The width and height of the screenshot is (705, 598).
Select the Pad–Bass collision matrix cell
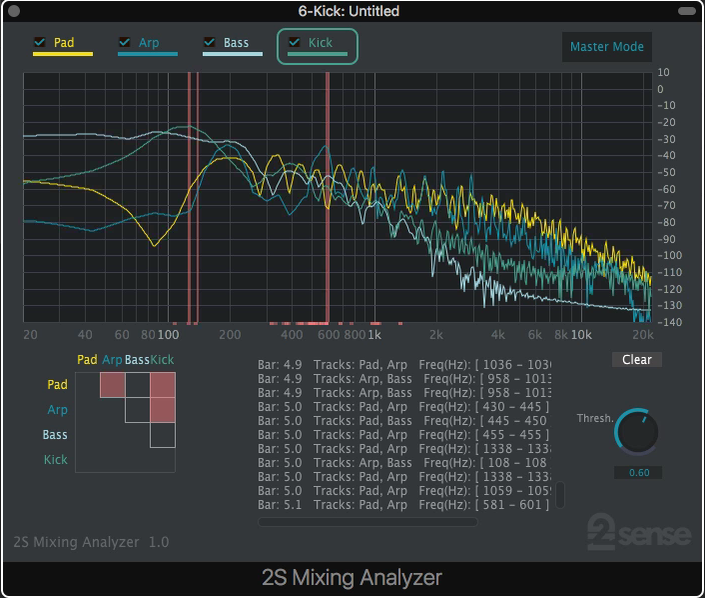137,385
